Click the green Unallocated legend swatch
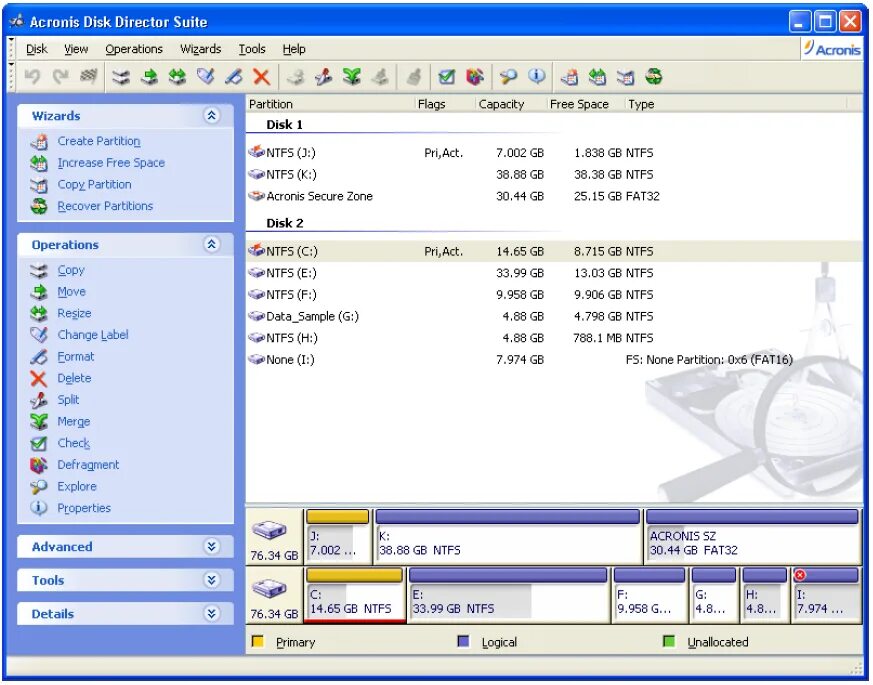 click(669, 641)
